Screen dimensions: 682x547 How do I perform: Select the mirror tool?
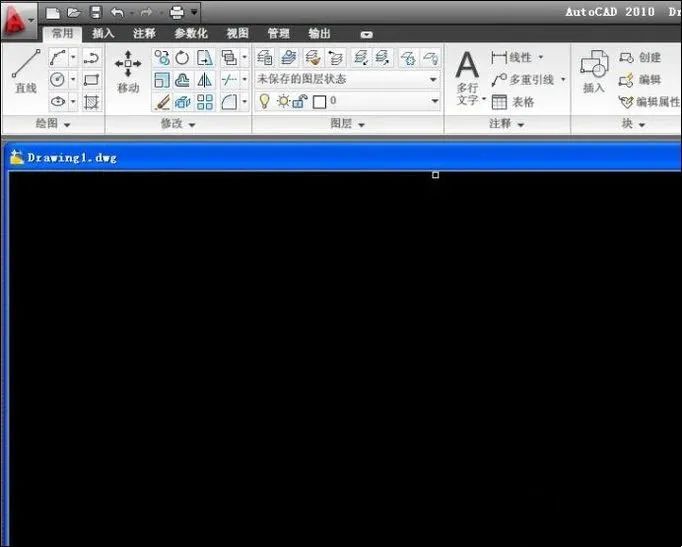204,80
